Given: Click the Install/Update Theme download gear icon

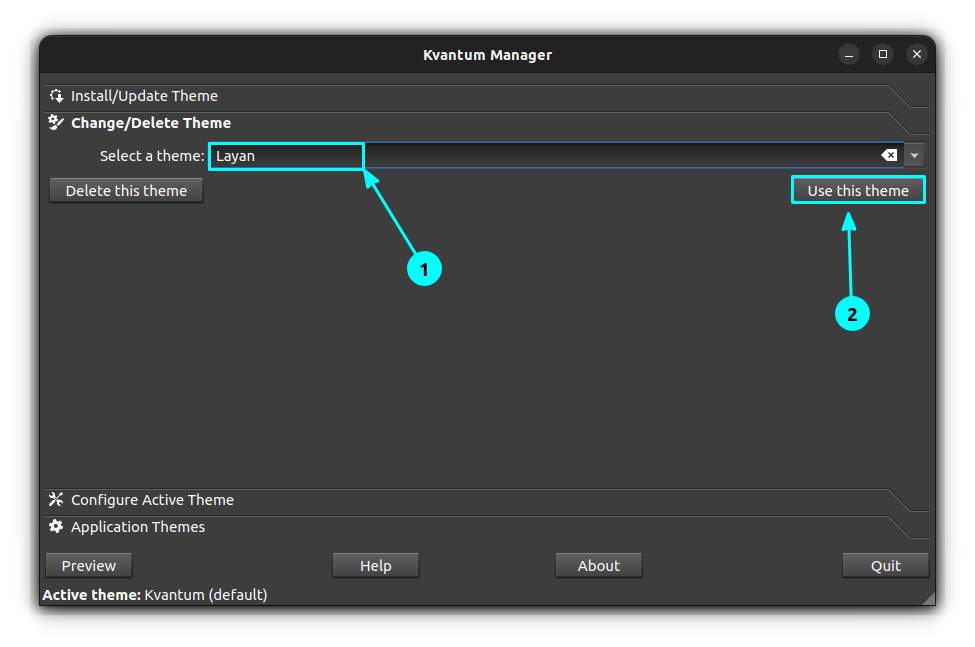Looking at the screenshot, I should [x=56, y=95].
